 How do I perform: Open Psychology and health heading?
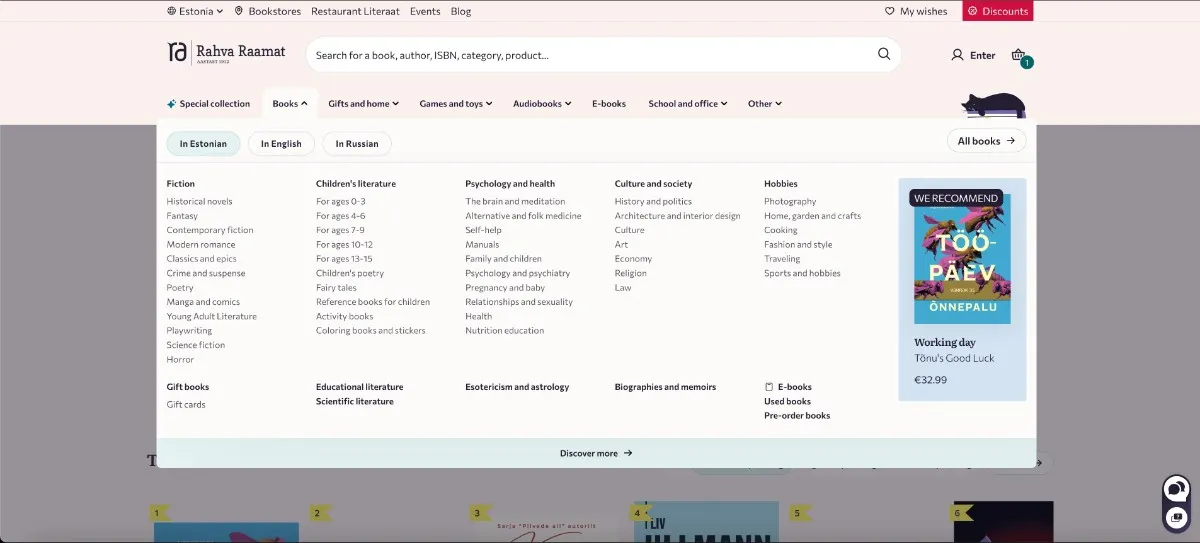[510, 184]
